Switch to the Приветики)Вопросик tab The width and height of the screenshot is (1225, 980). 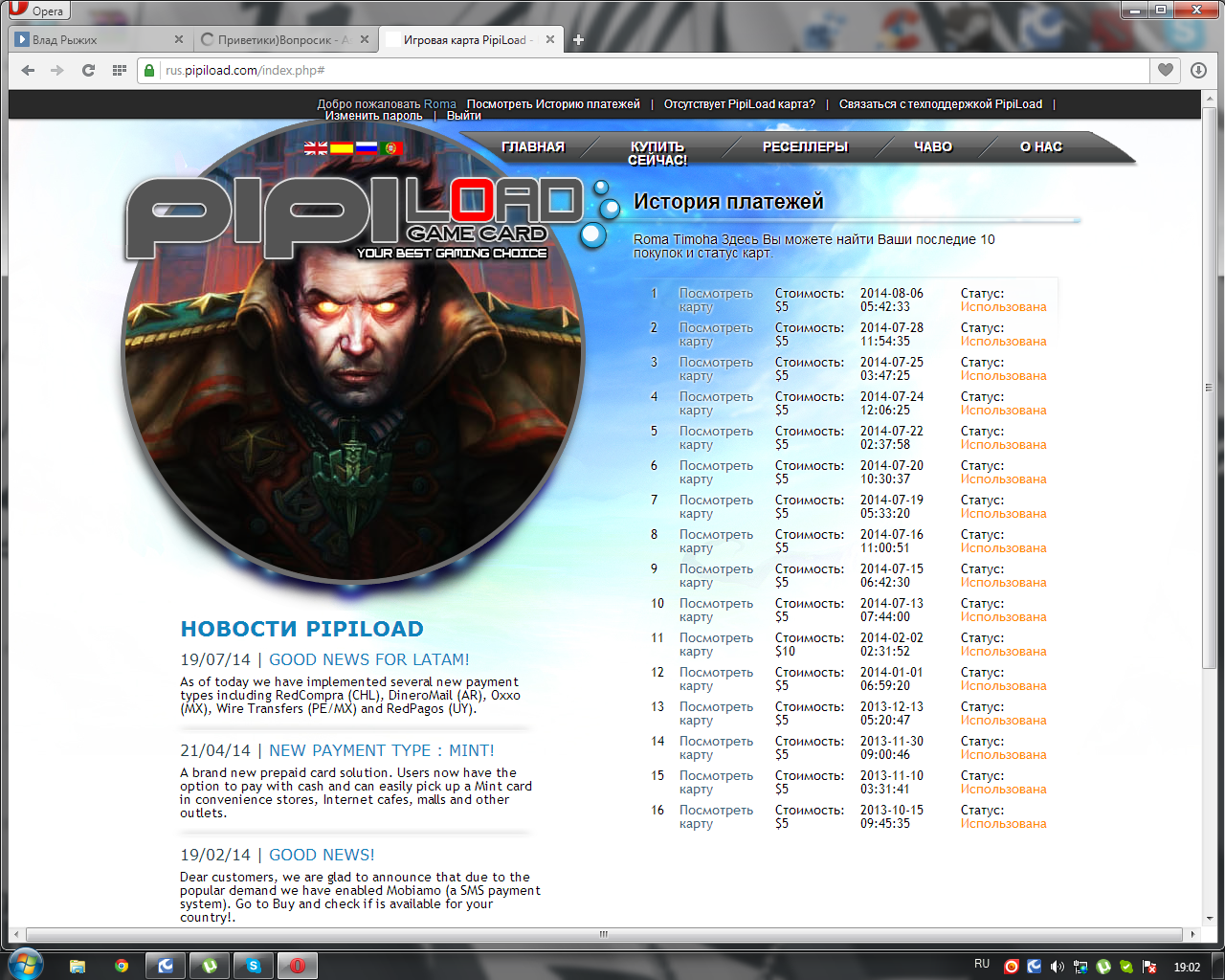(285, 40)
